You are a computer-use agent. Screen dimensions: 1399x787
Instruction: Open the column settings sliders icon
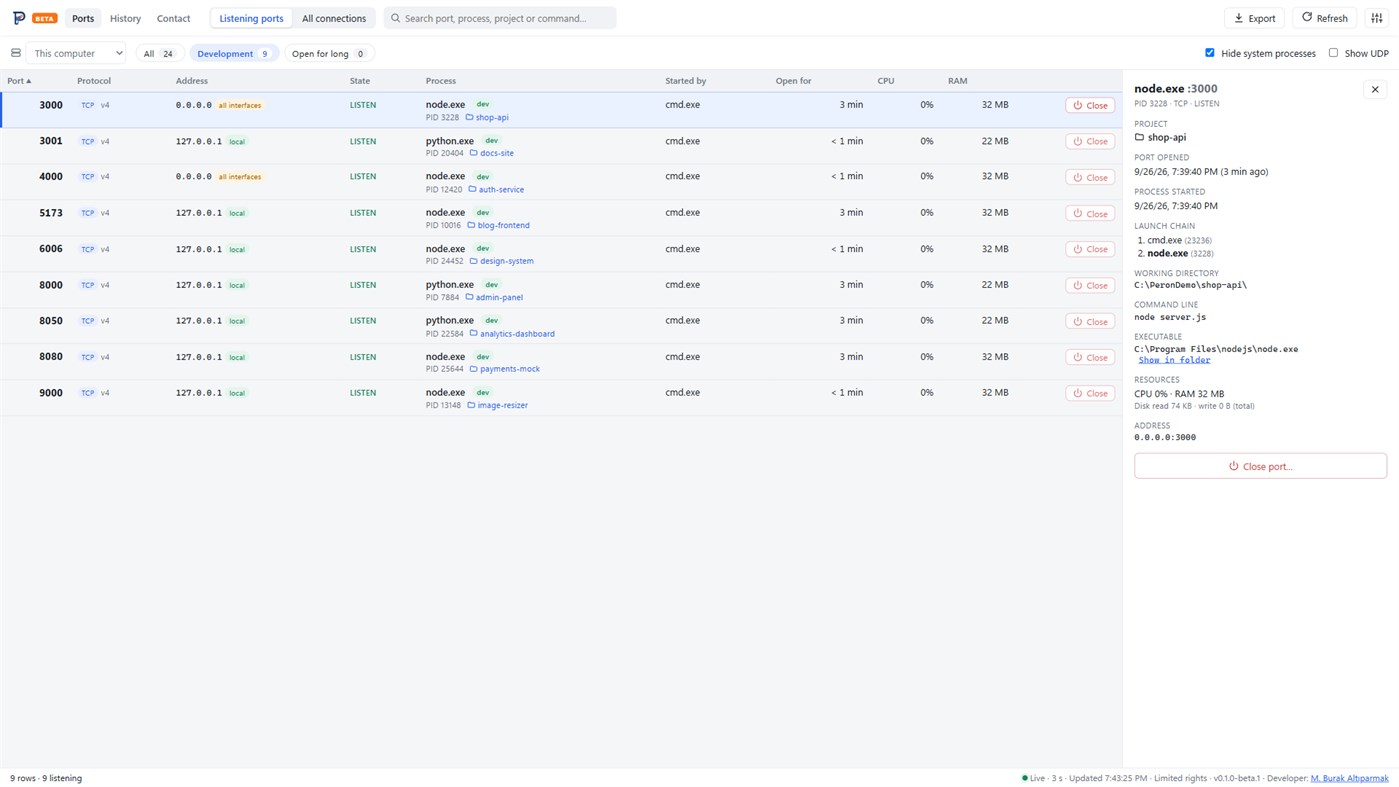point(1376,18)
